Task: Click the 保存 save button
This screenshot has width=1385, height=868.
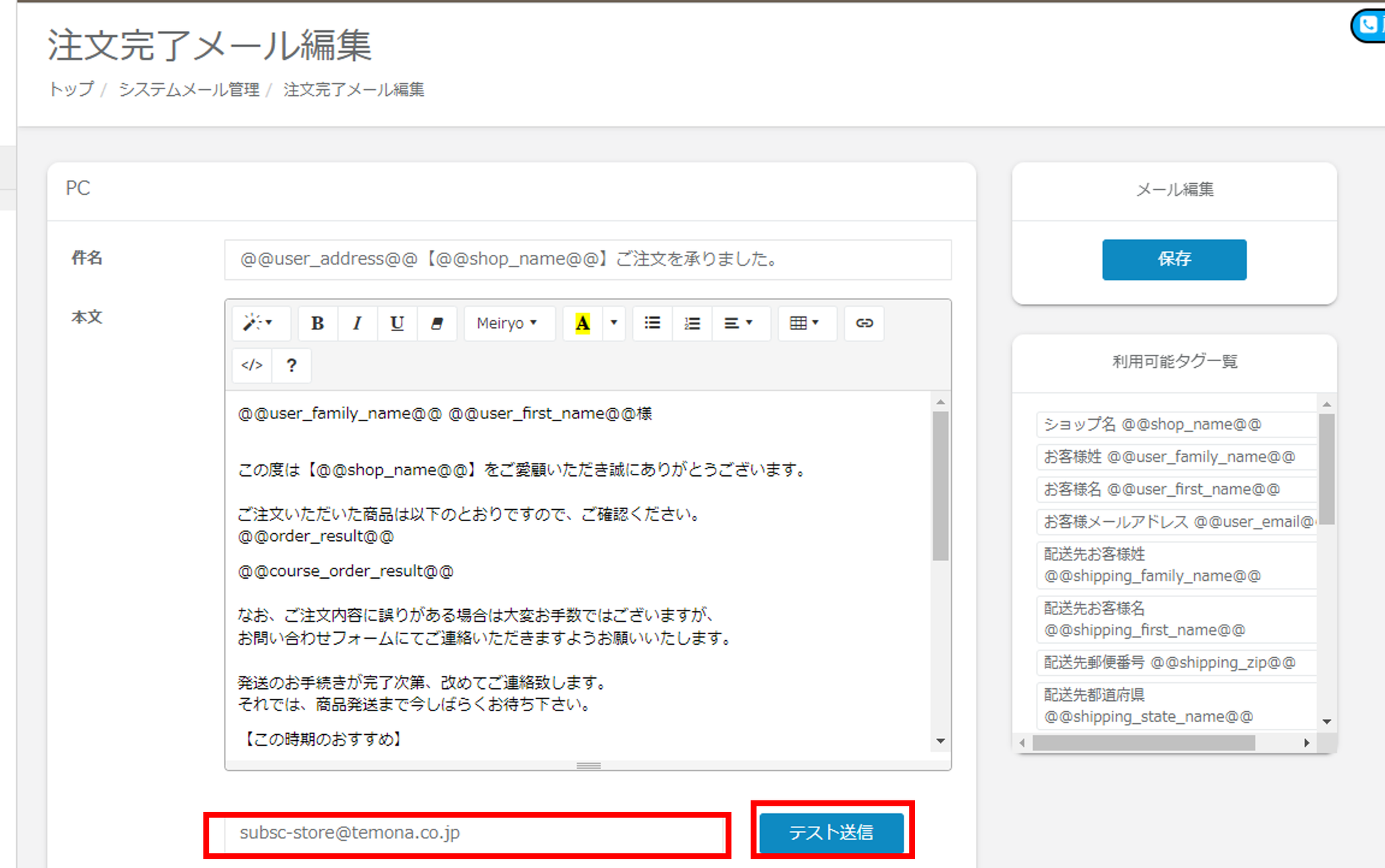Action: coord(1173,259)
